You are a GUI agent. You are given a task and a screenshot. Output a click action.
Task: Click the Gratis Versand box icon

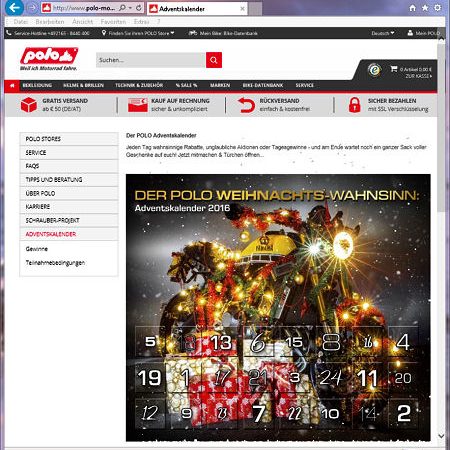pos(29,105)
